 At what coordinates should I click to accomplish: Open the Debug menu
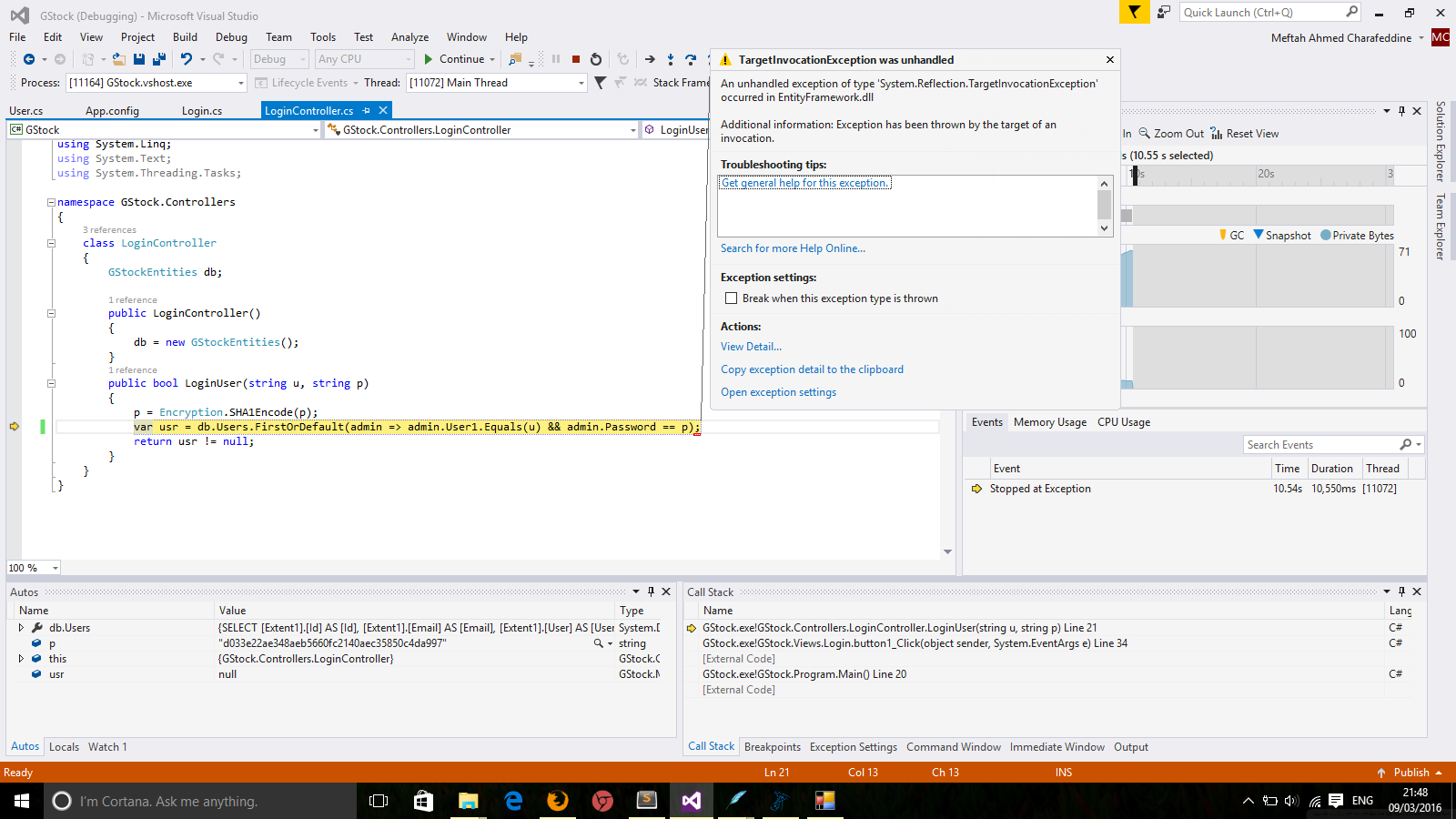(x=231, y=37)
